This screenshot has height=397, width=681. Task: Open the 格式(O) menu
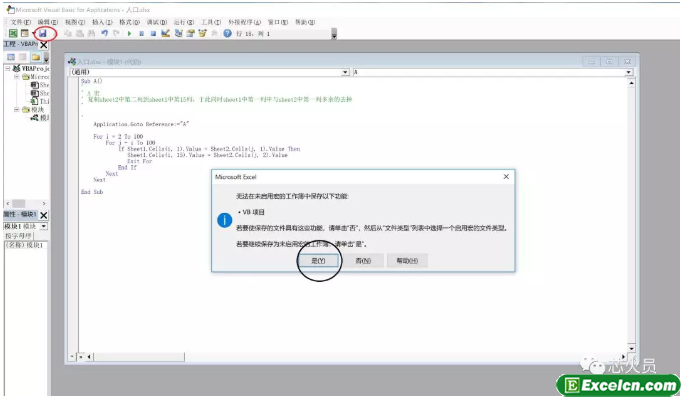[129, 22]
